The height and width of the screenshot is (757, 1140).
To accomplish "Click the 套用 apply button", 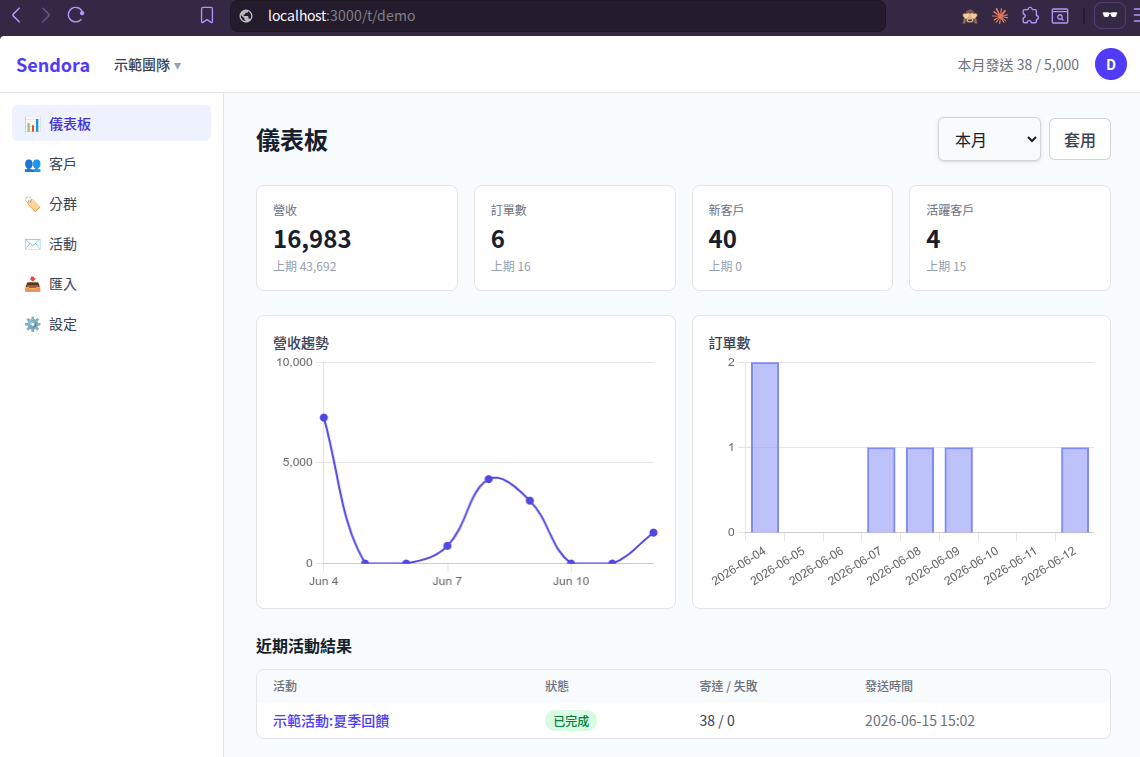I will pyautogui.click(x=1079, y=140).
